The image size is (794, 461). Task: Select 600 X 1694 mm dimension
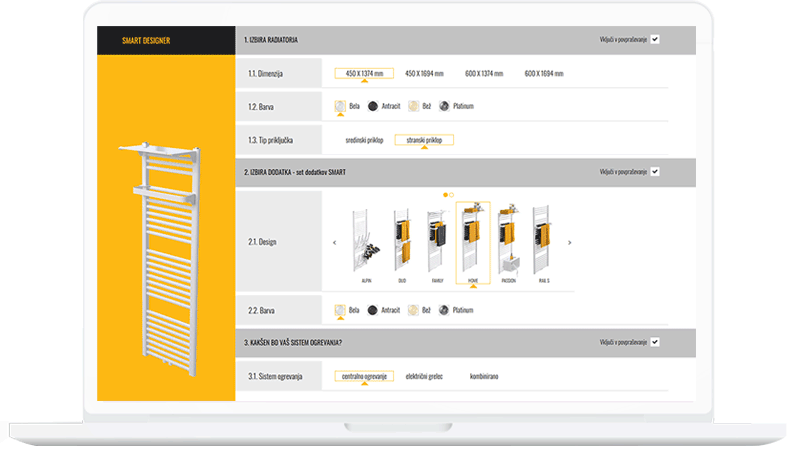[x=546, y=74]
